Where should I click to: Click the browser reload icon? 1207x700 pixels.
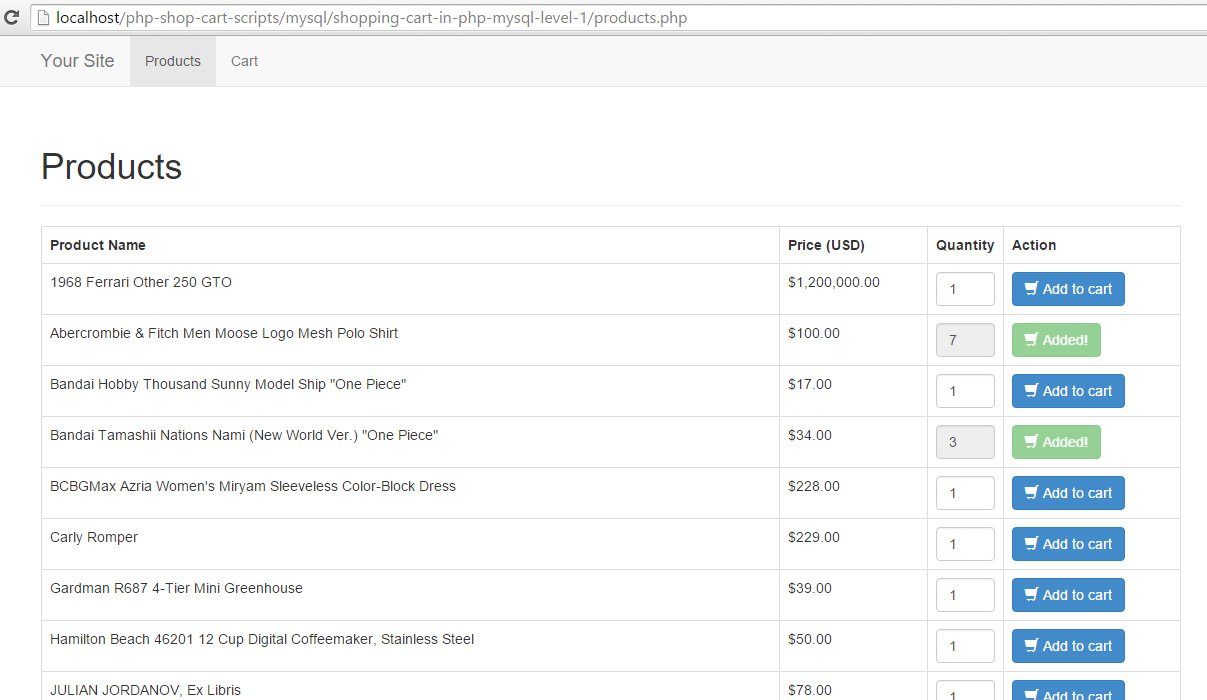click(x=12, y=17)
